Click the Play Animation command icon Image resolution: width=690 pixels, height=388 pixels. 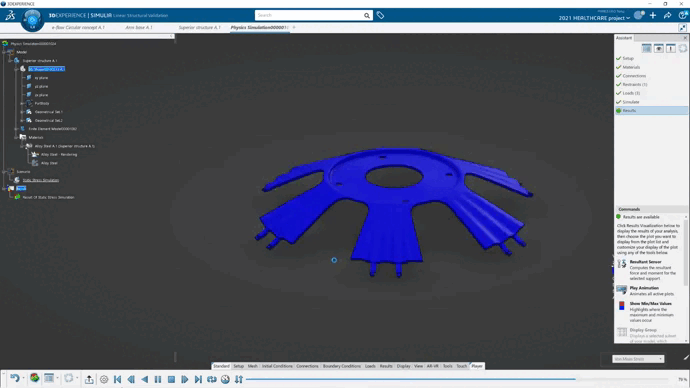pos(621,290)
